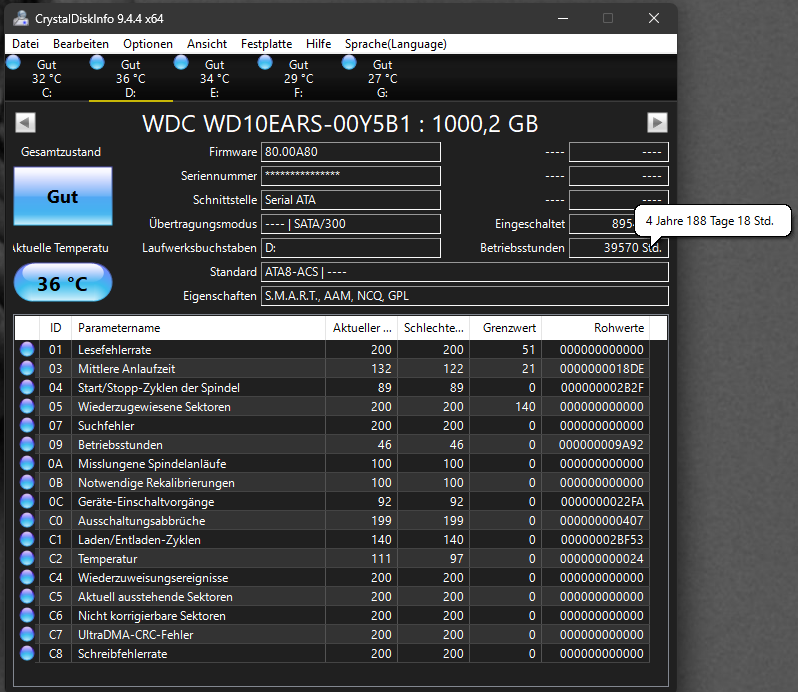Select raw value 000000000407
Image resolution: width=798 pixels, height=692 pixels.
602,521
